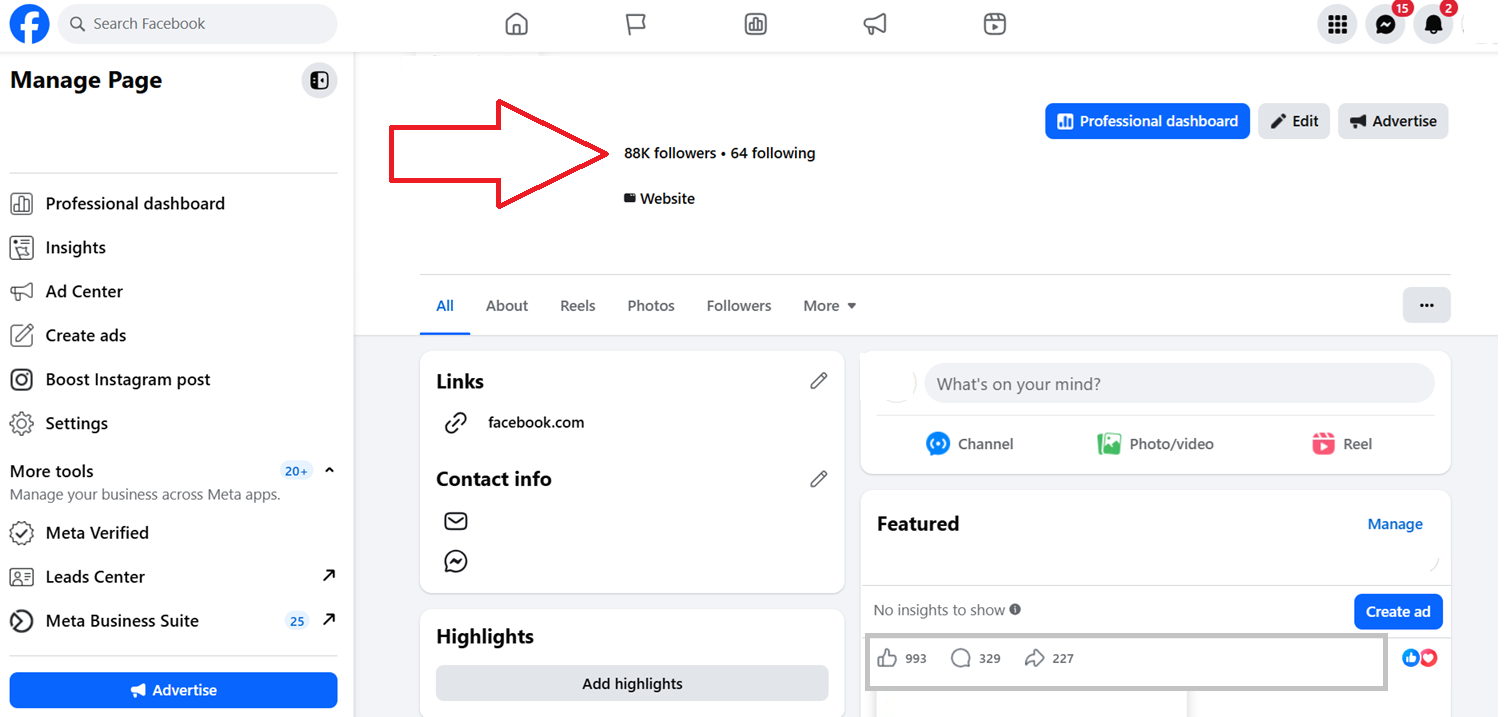Open the three-dot page options menu
The height and width of the screenshot is (717, 1509).
(1427, 305)
